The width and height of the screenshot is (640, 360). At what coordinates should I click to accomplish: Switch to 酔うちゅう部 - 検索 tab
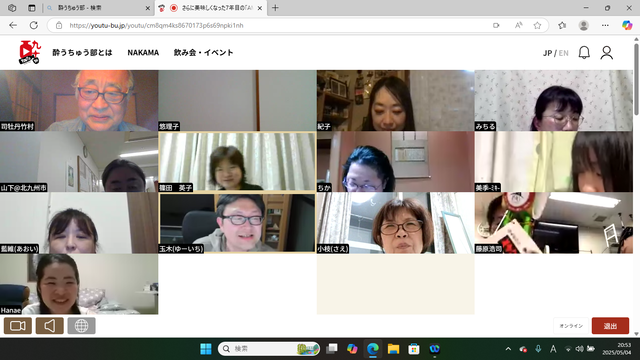[98, 8]
